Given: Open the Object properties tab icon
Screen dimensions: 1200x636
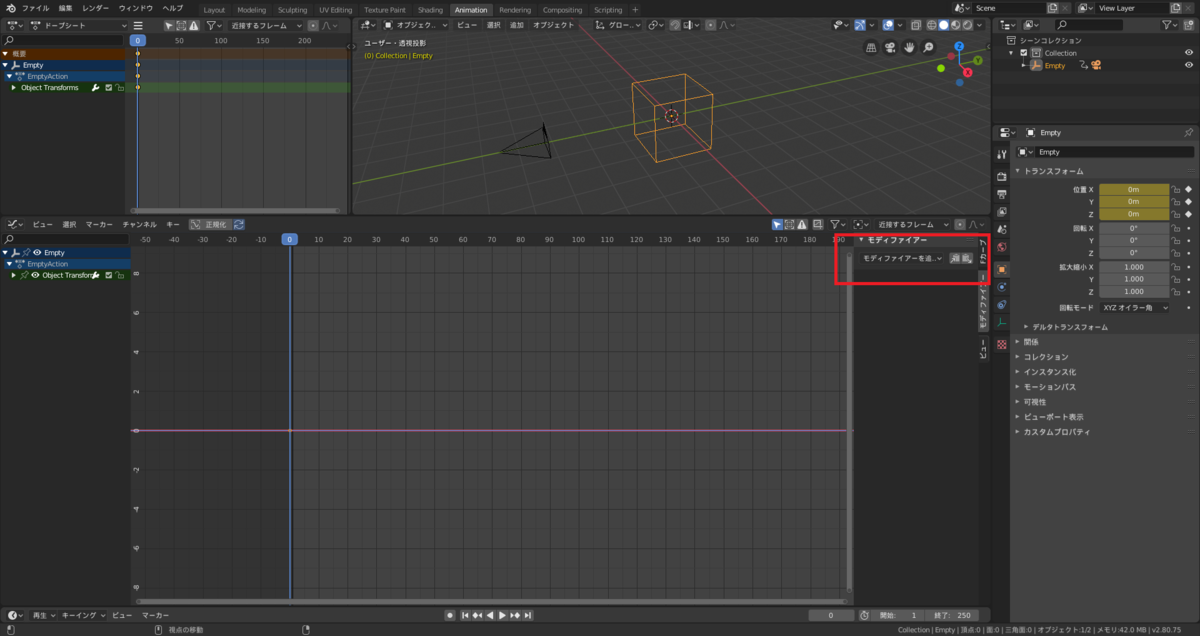Looking at the screenshot, I should 1002,270.
